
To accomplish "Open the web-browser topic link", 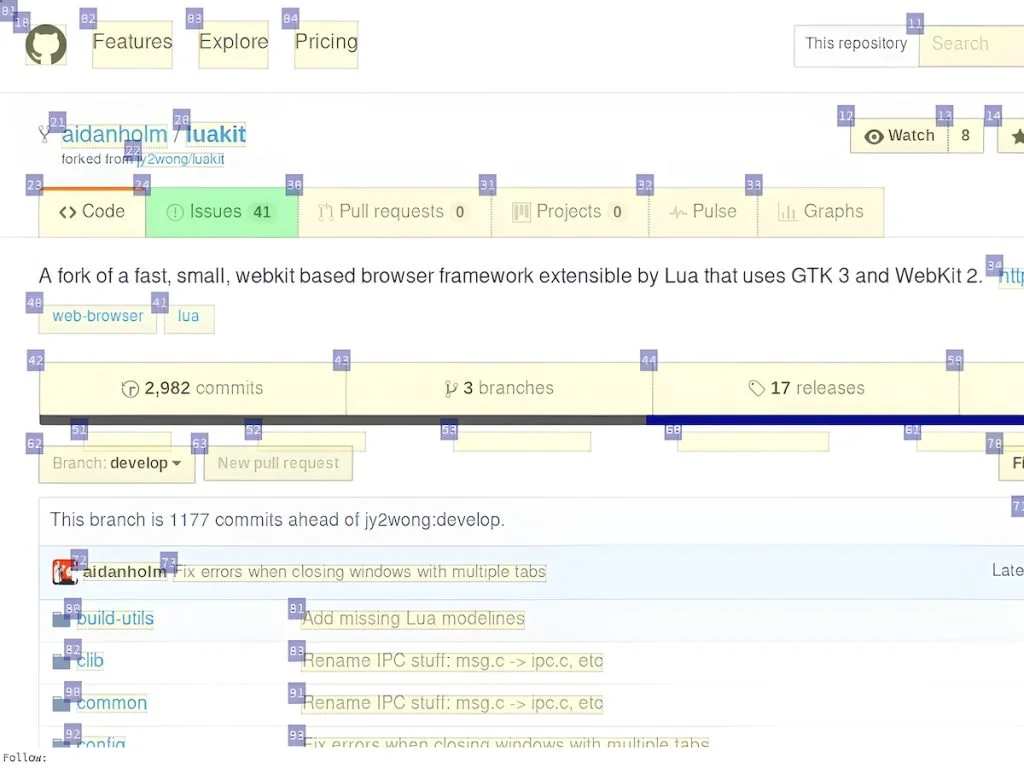I will point(96,316).
